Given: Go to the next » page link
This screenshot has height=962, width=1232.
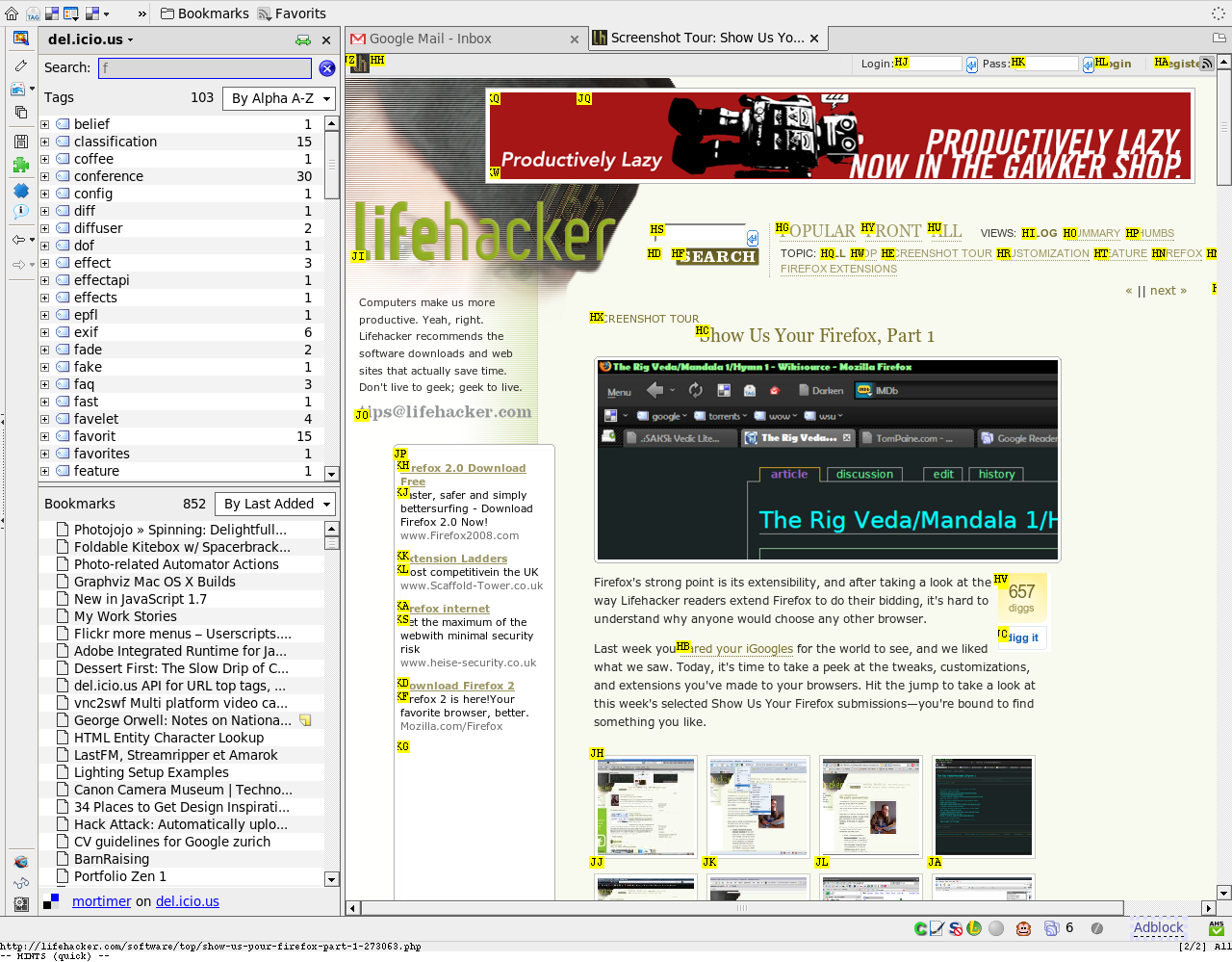Looking at the screenshot, I should coord(1168,291).
